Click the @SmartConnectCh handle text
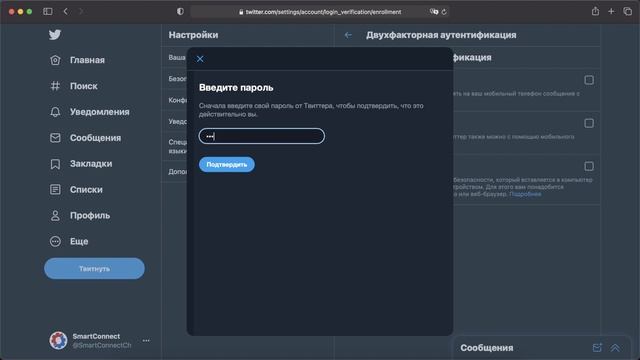 102,345
